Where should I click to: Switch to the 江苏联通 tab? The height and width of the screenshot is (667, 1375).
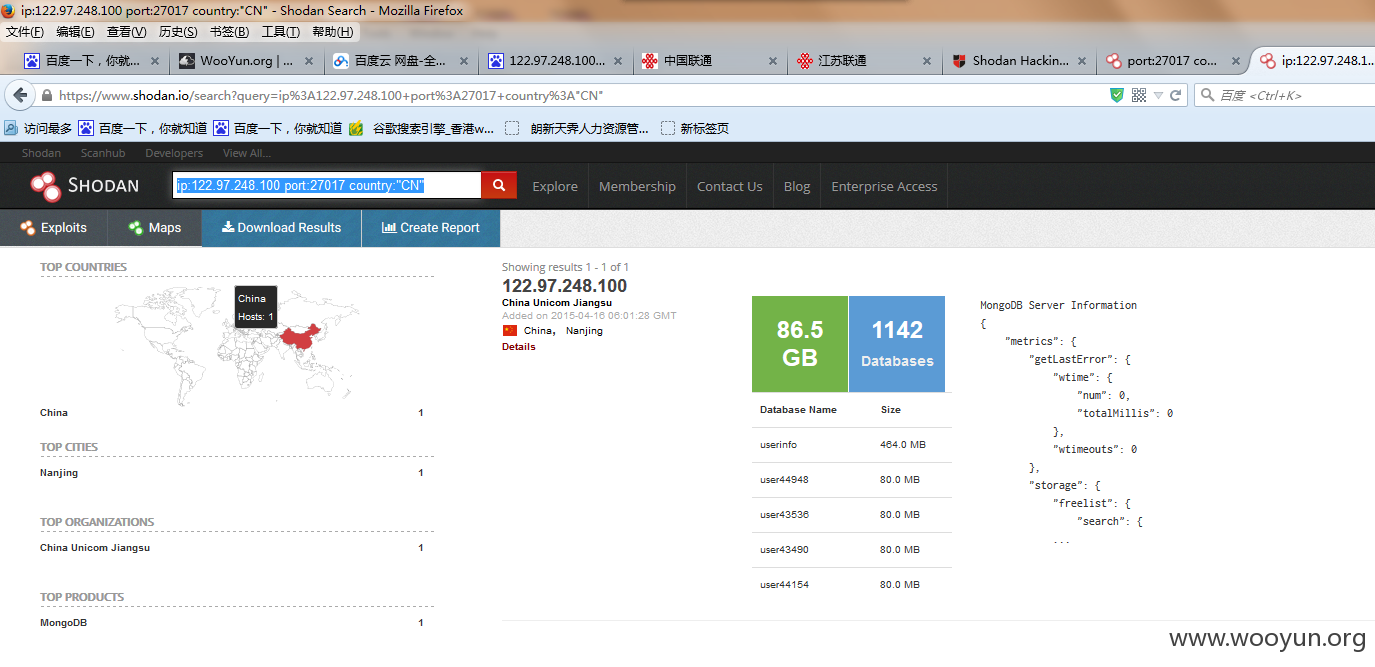pyautogui.click(x=865, y=61)
